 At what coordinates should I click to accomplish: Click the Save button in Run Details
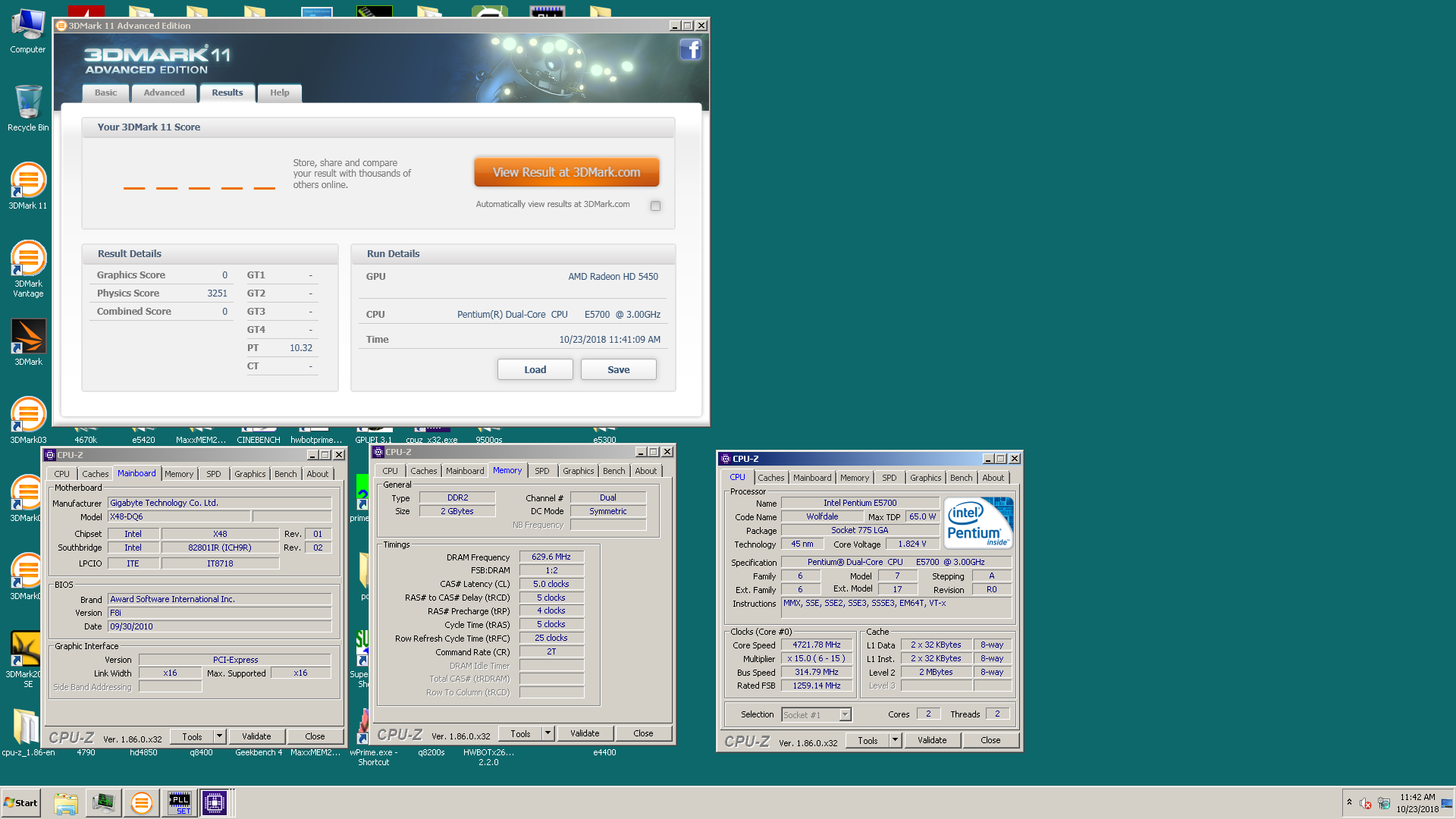point(619,369)
